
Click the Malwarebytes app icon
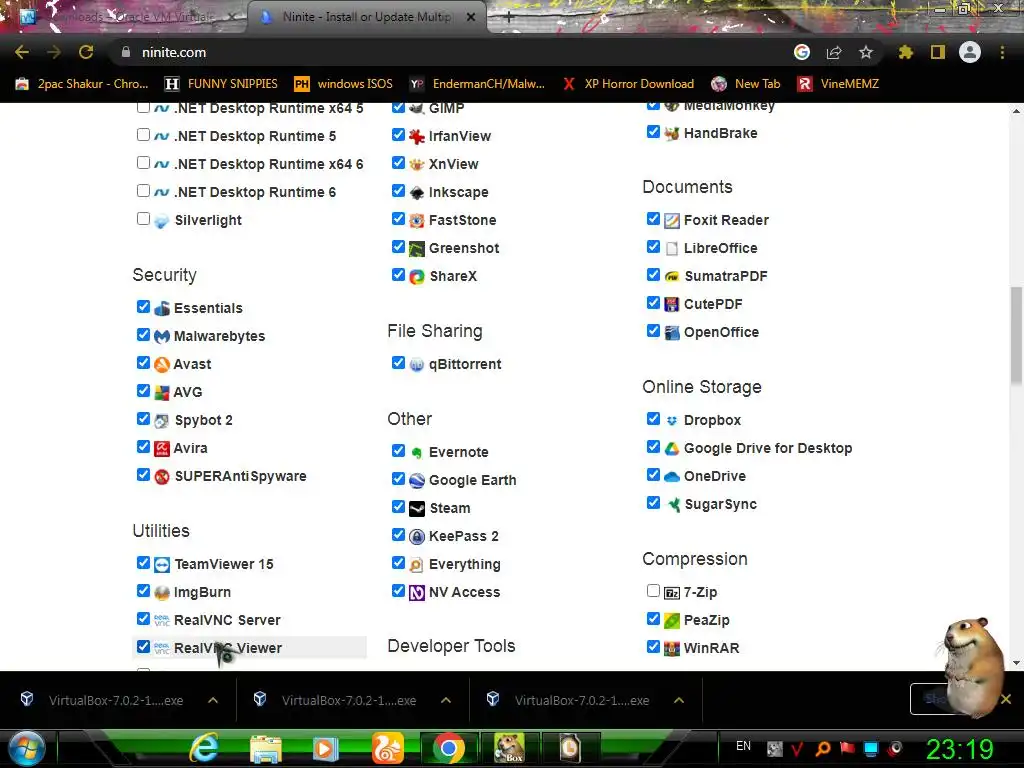tap(162, 336)
